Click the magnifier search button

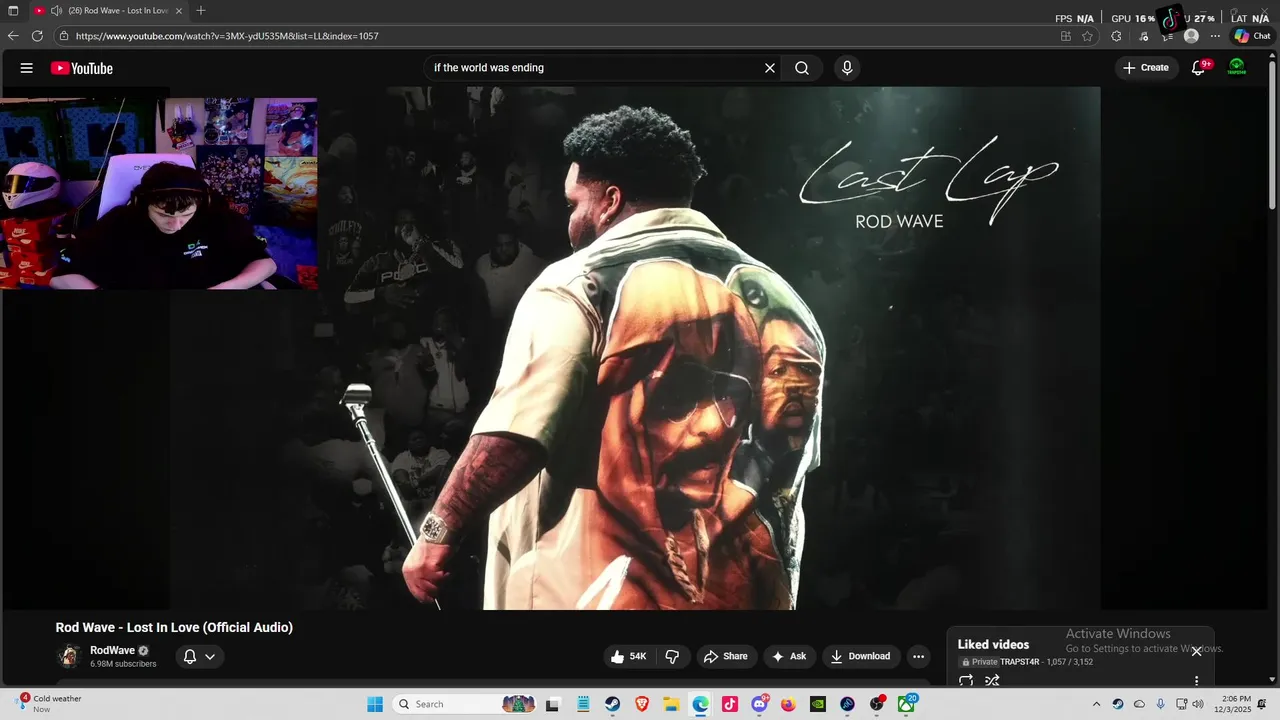point(802,68)
